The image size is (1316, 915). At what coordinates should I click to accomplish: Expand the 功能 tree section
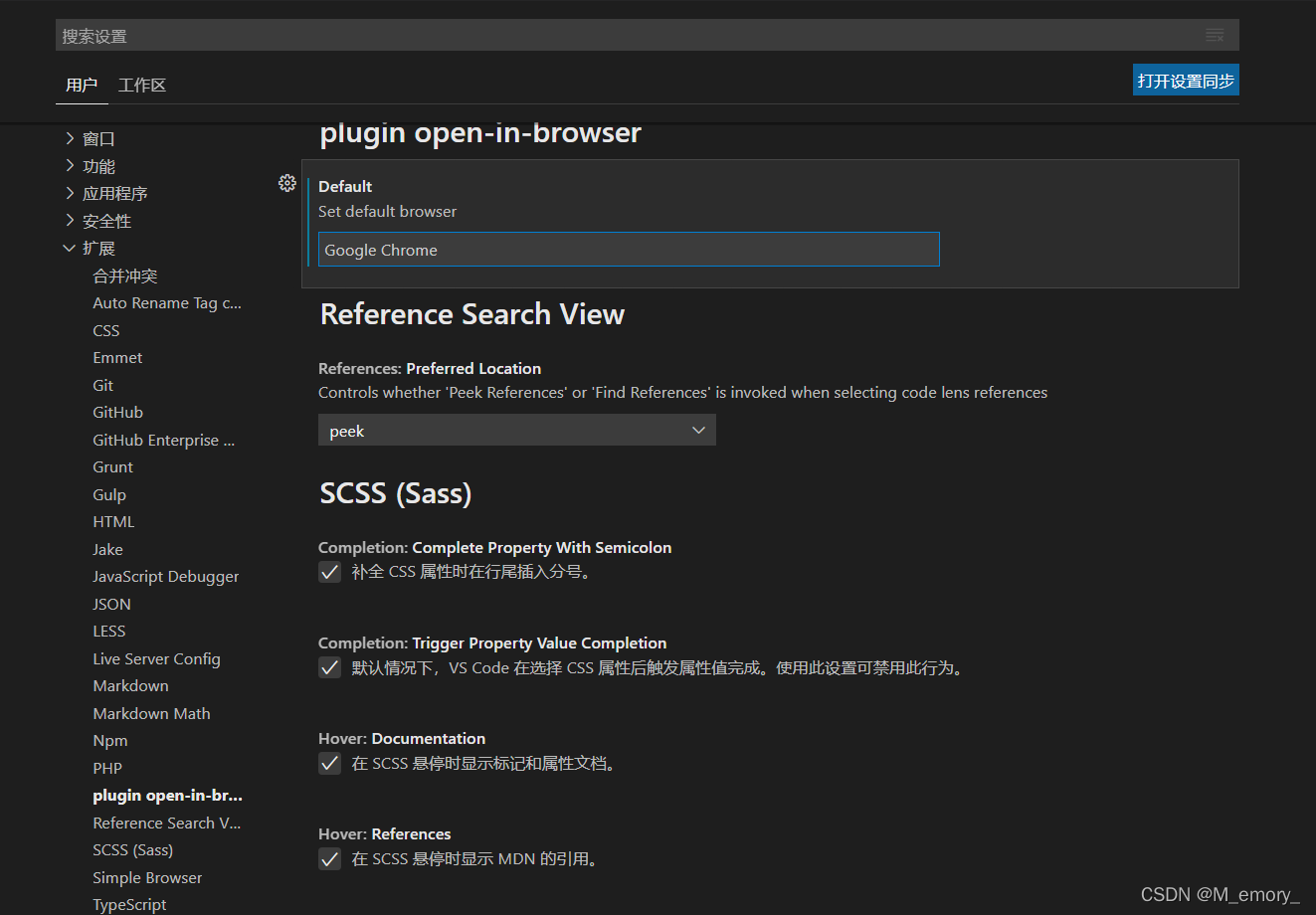tap(70, 166)
